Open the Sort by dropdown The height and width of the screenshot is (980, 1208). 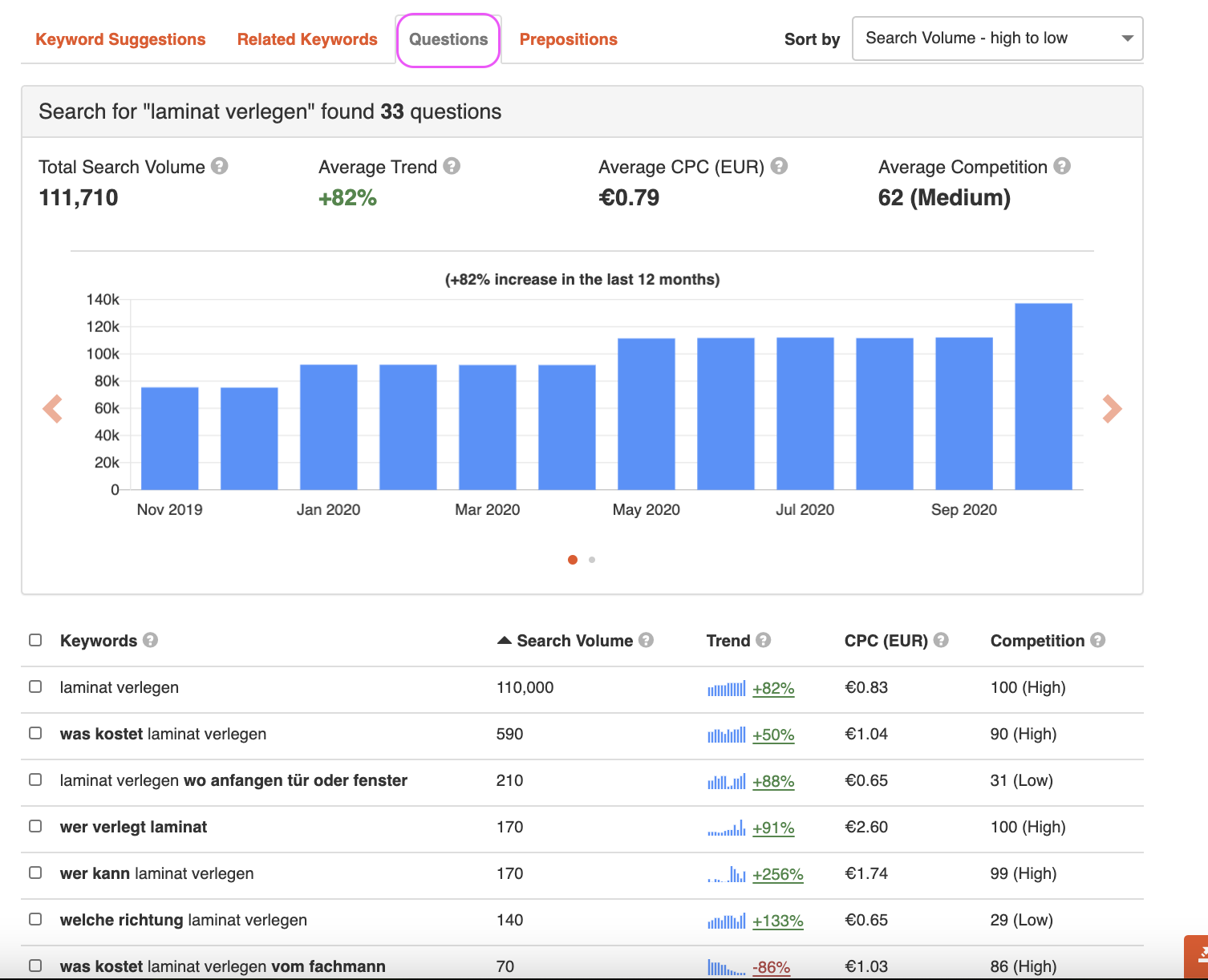(x=997, y=38)
